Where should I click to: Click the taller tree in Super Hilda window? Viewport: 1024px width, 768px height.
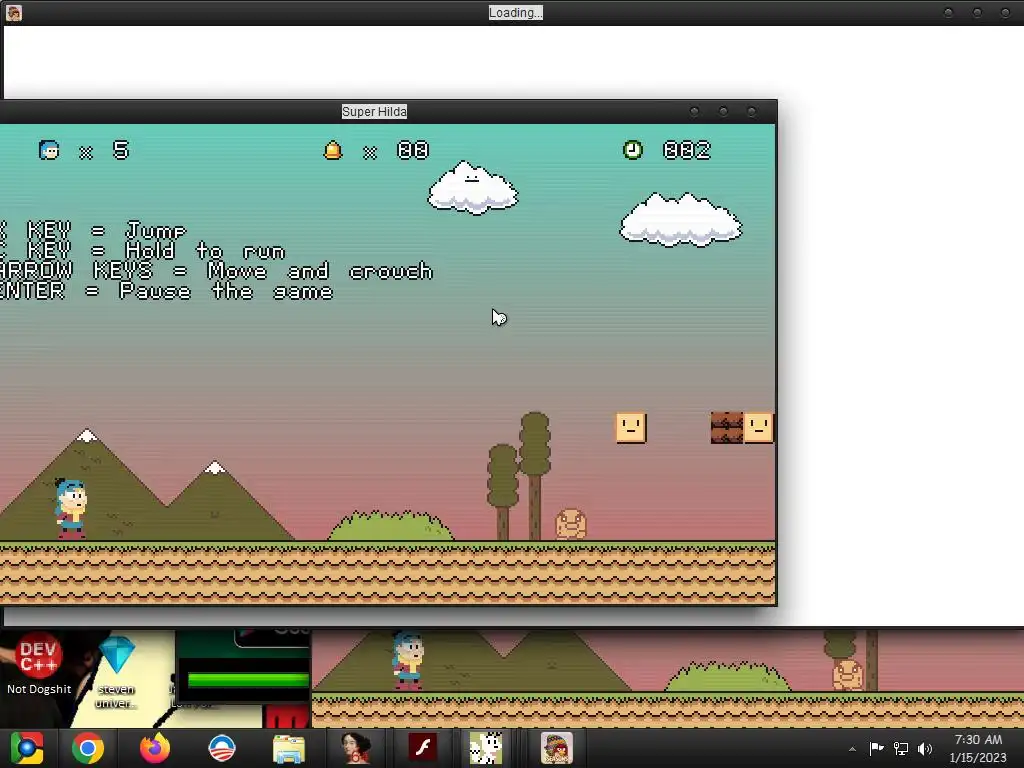coord(535,475)
